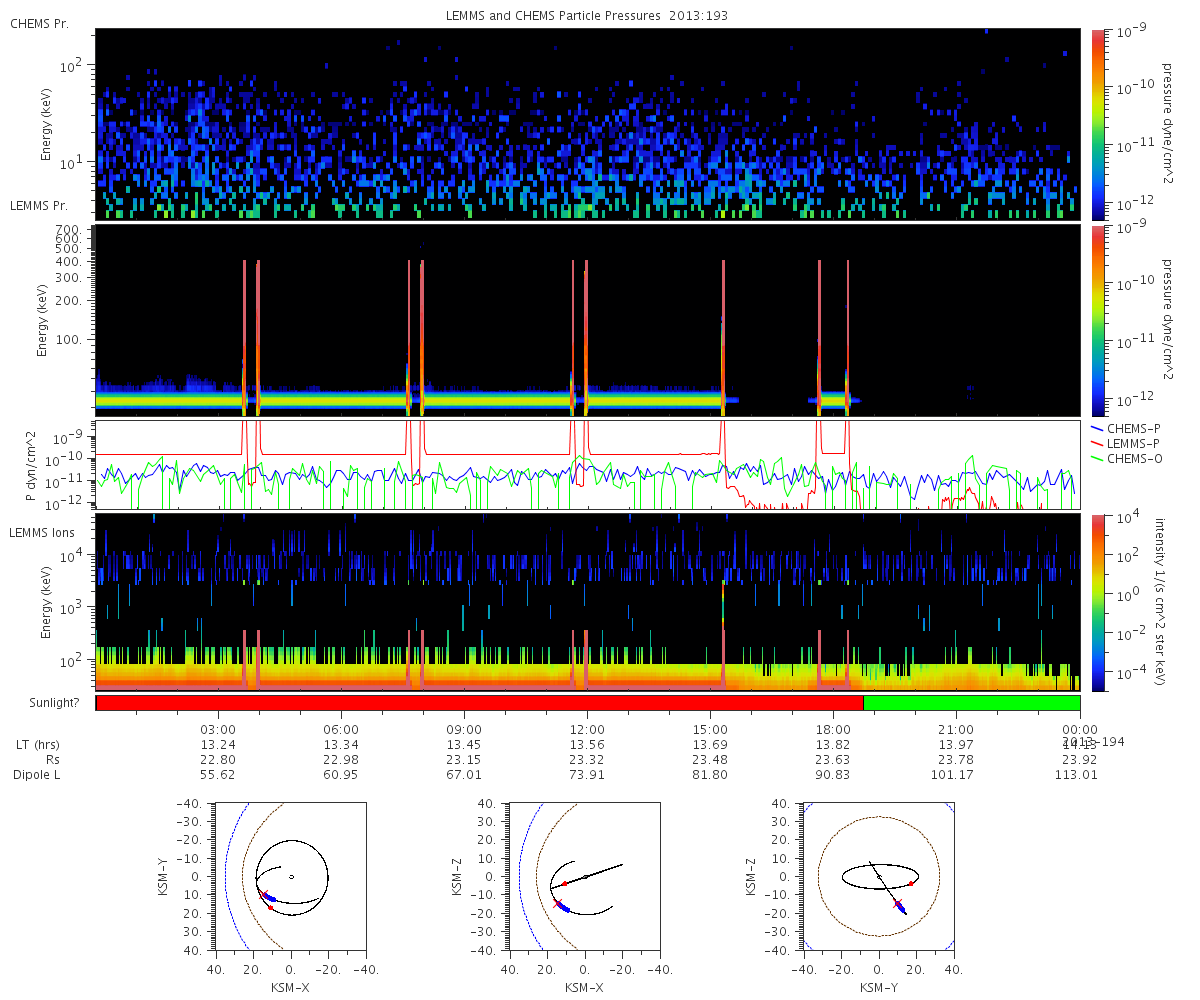The width and height of the screenshot is (1200, 1000).
Task: Click the Sunlight? label
Action: pos(42,703)
